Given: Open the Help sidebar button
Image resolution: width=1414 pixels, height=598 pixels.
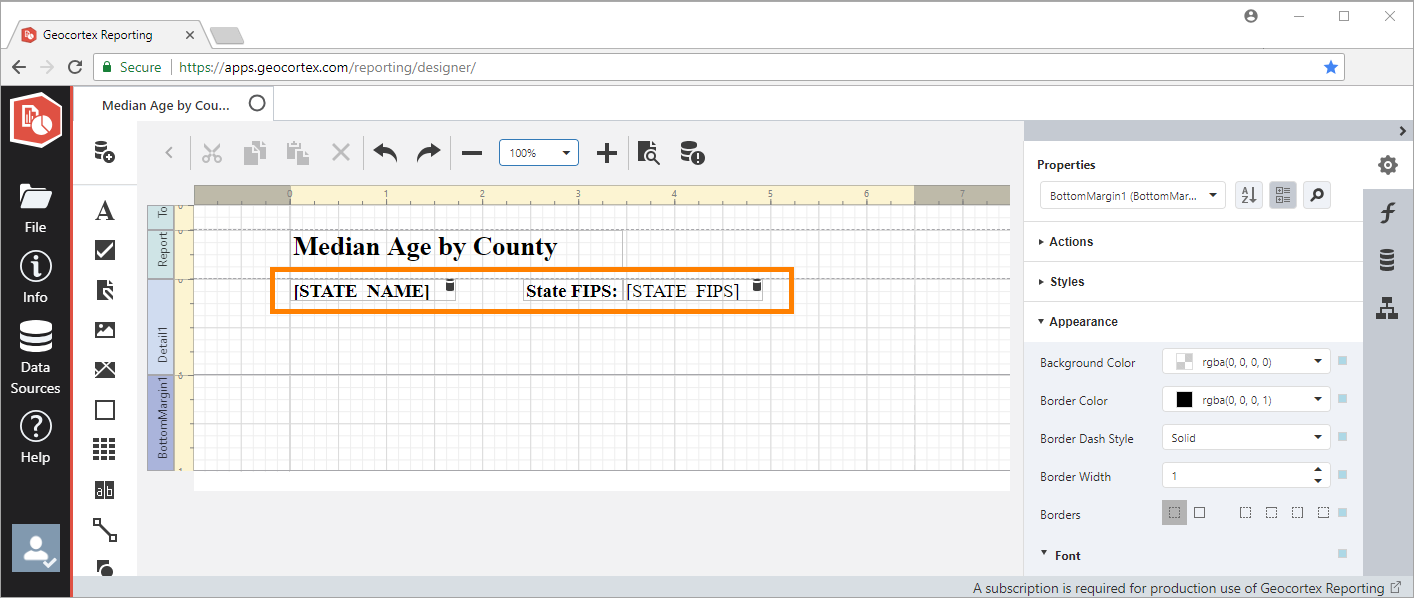Looking at the screenshot, I should pos(35,438).
